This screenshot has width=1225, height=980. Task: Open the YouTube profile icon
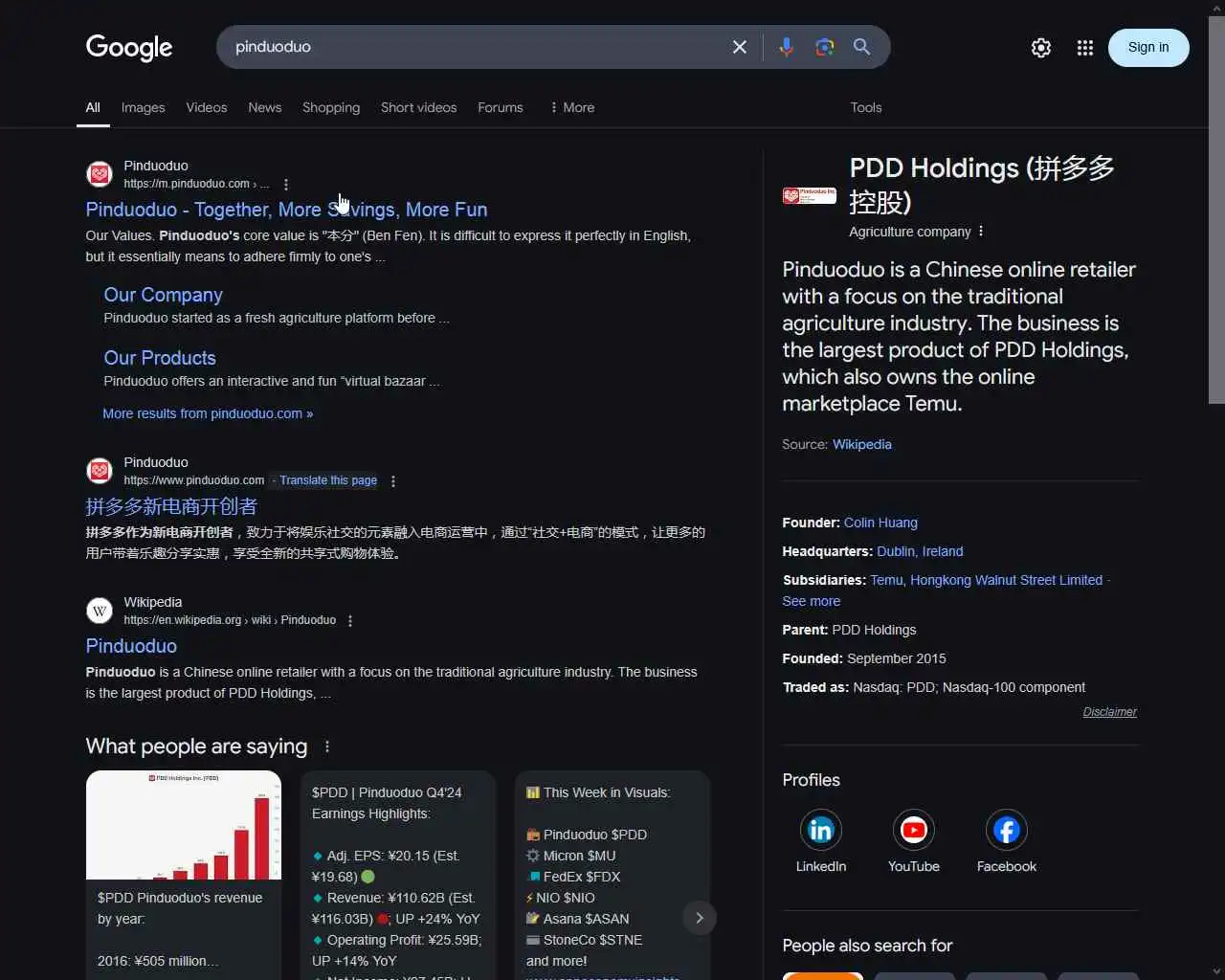914,830
